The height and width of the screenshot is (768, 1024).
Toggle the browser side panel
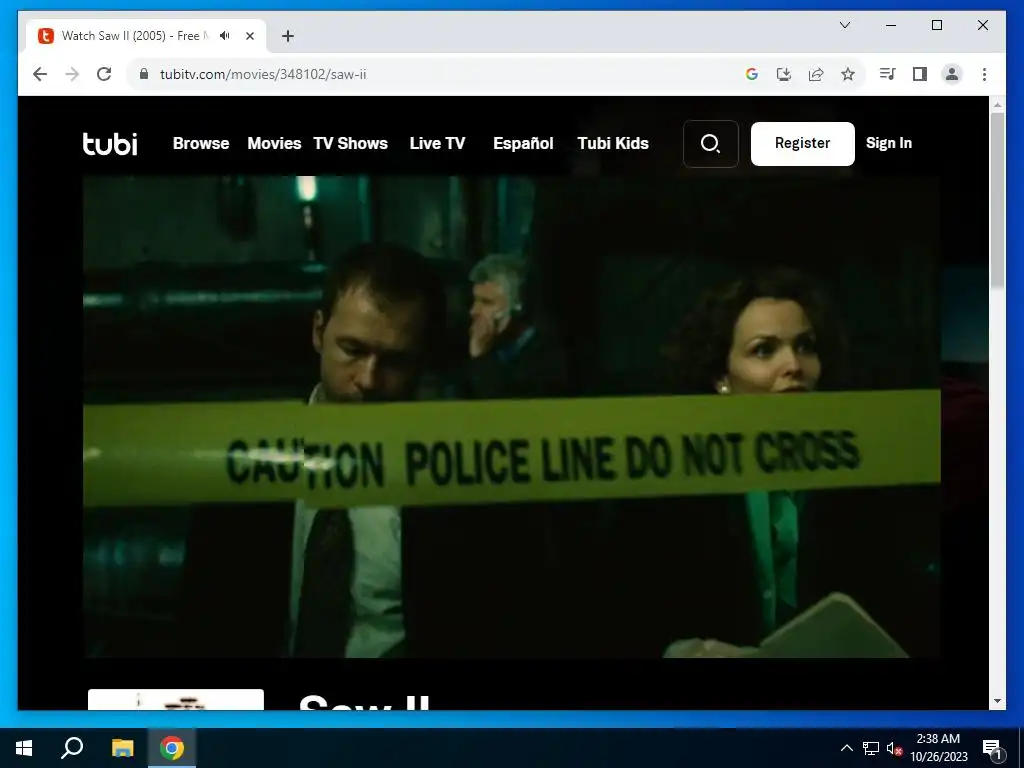(x=920, y=74)
